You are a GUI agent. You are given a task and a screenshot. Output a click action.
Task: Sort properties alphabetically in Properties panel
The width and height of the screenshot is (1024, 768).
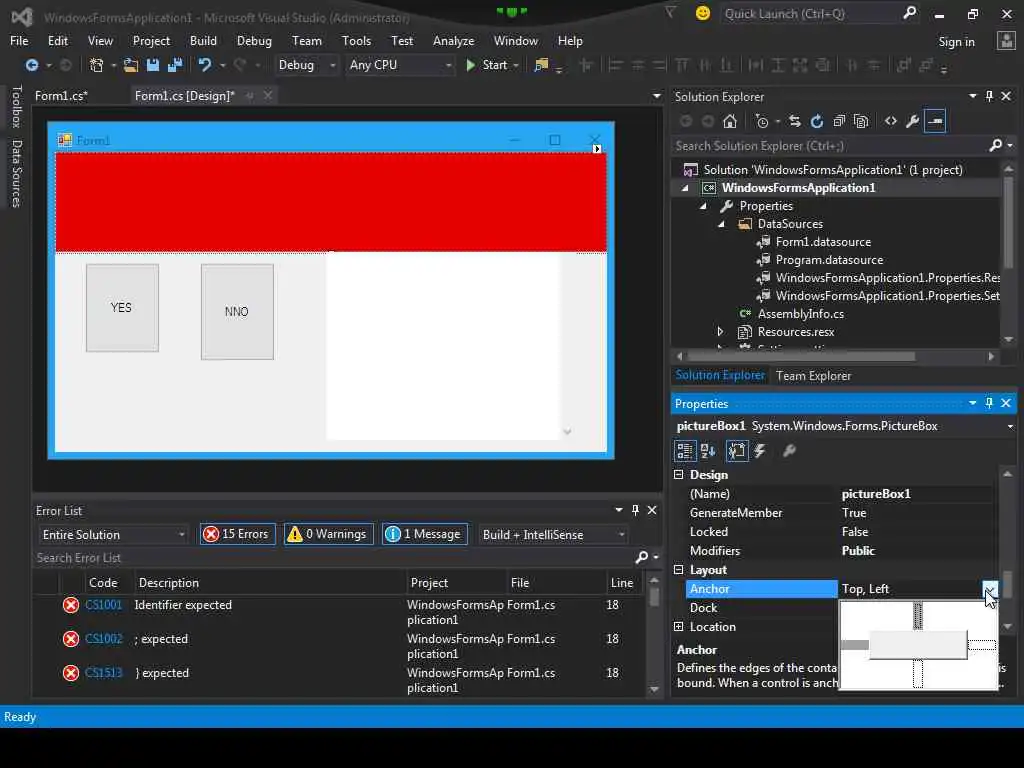pyautogui.click(x=708, y=451)
